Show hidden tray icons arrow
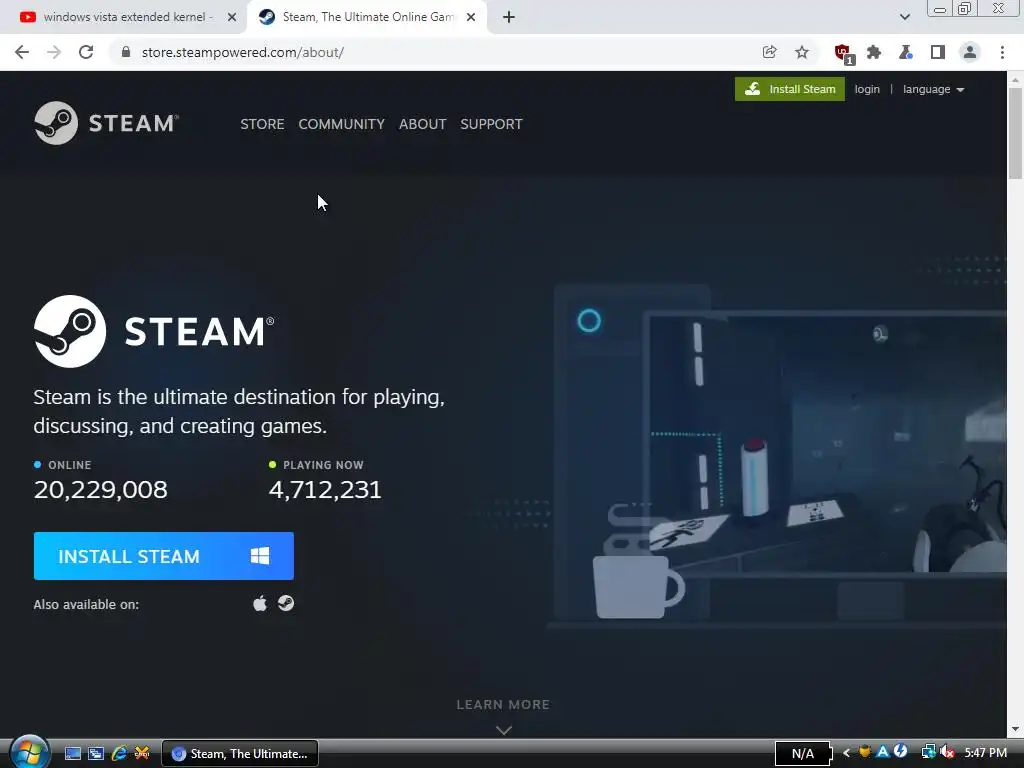Screen dimensions: 1024x768 tap(846, 753)
